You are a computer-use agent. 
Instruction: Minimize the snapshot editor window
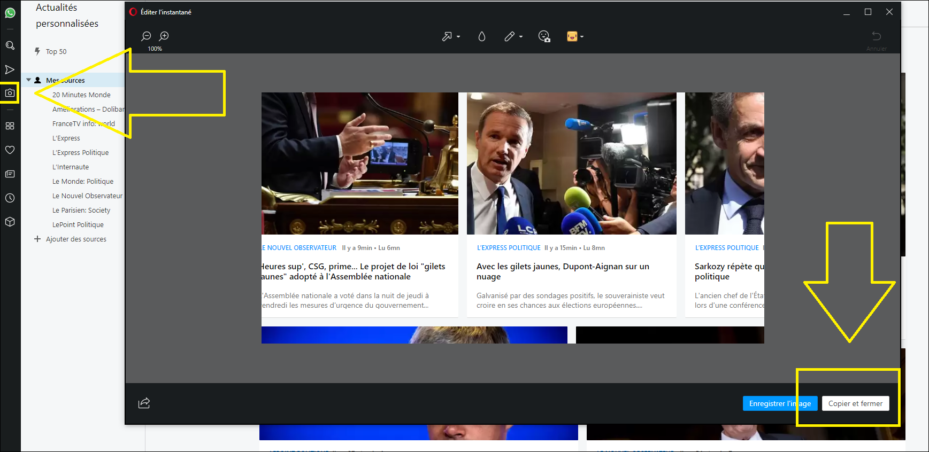[x=847, y=12]
